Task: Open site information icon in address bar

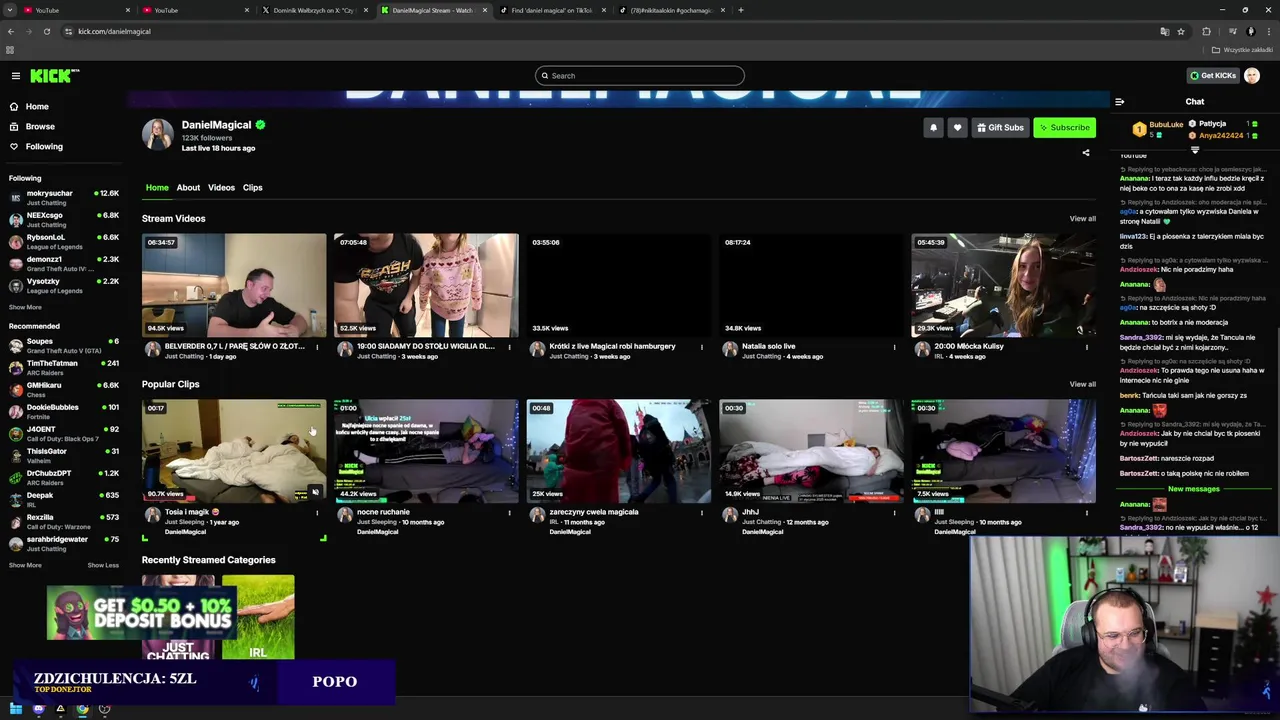Action: pos(68,31)
